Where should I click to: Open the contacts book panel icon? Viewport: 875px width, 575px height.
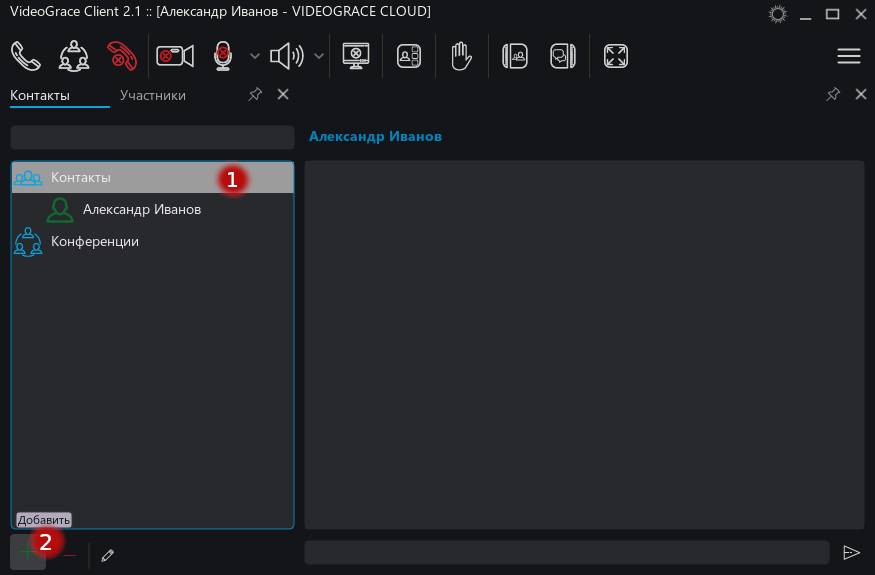pyautogui.click(x=514, y=56)
